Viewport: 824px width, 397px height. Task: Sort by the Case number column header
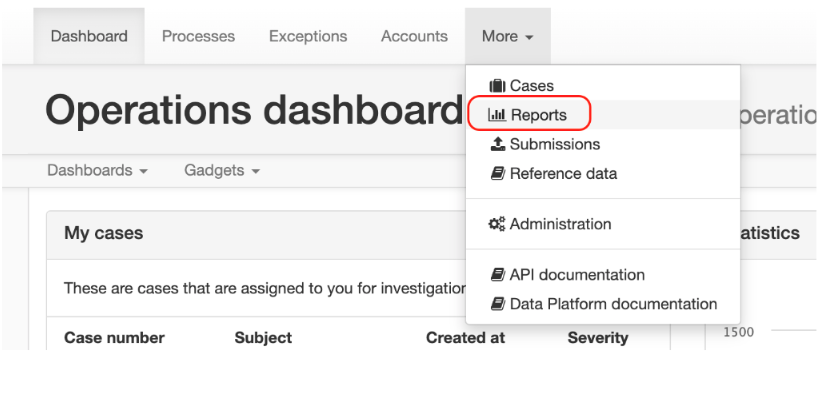(x=114, y=338)
